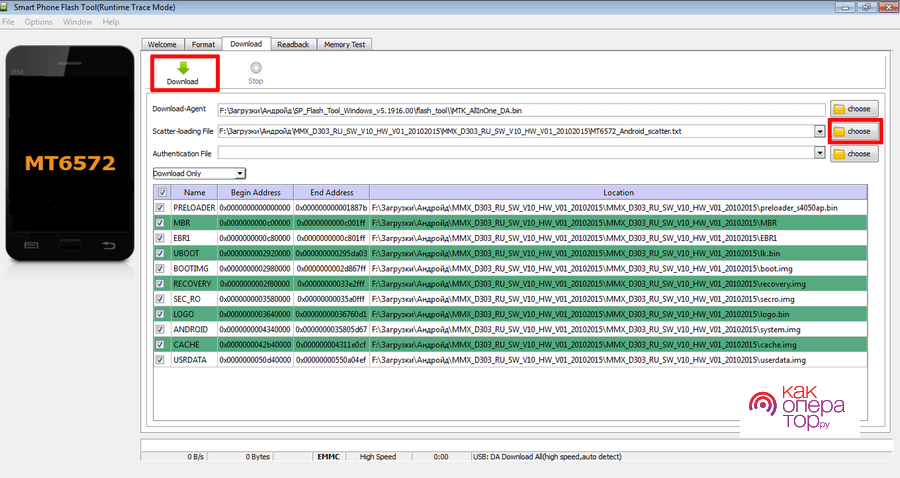
Task: Click choose folder button for Scatter-loading File
Action: coord(851,131)
